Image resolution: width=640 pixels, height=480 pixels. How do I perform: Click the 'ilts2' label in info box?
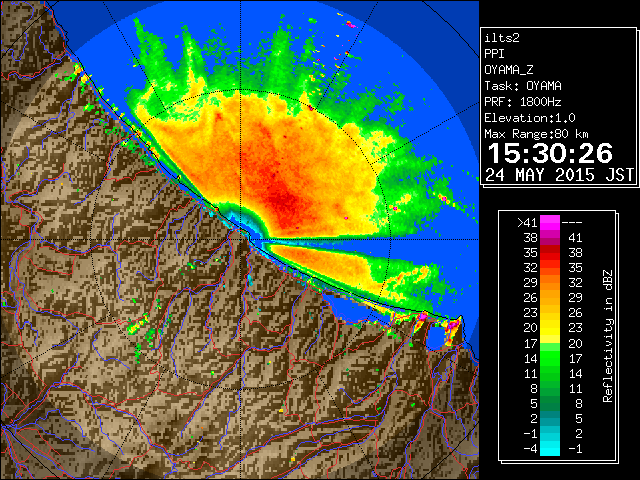tap(502, 38)
